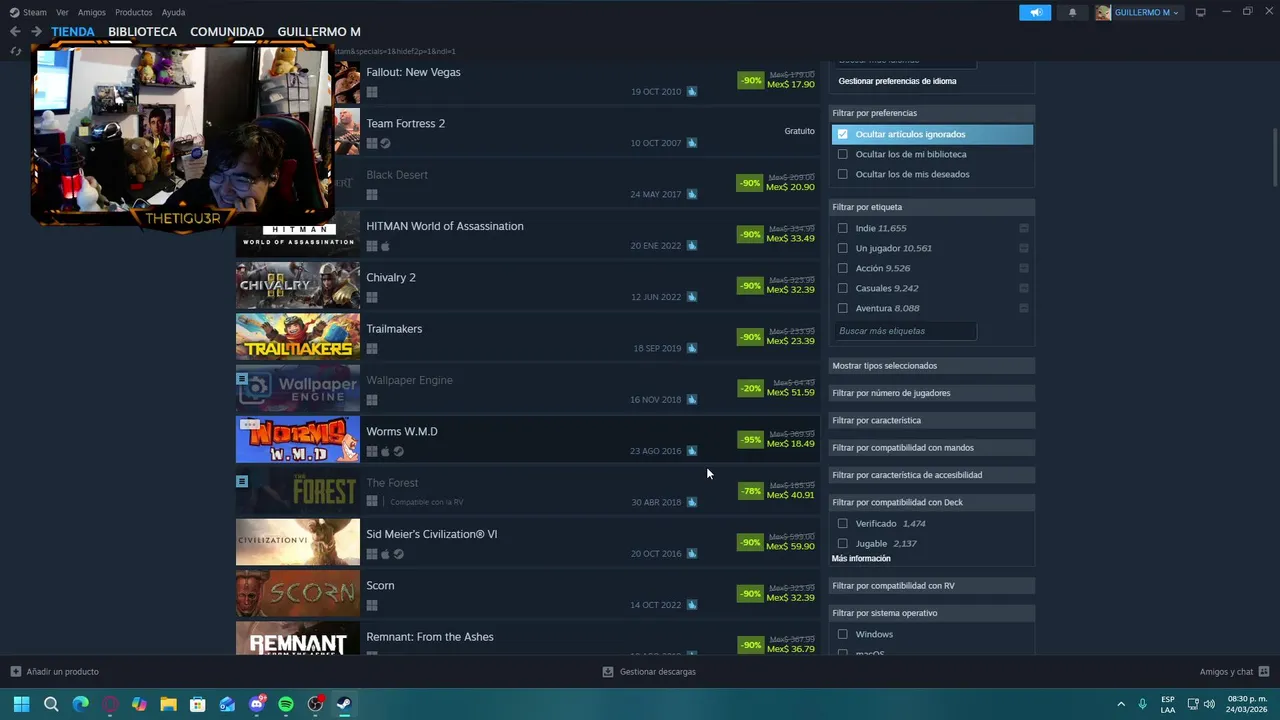The height and width of the screenshot is (720, 1280).
Task: Open the Productos menu
Action: (x=134, y=12)
